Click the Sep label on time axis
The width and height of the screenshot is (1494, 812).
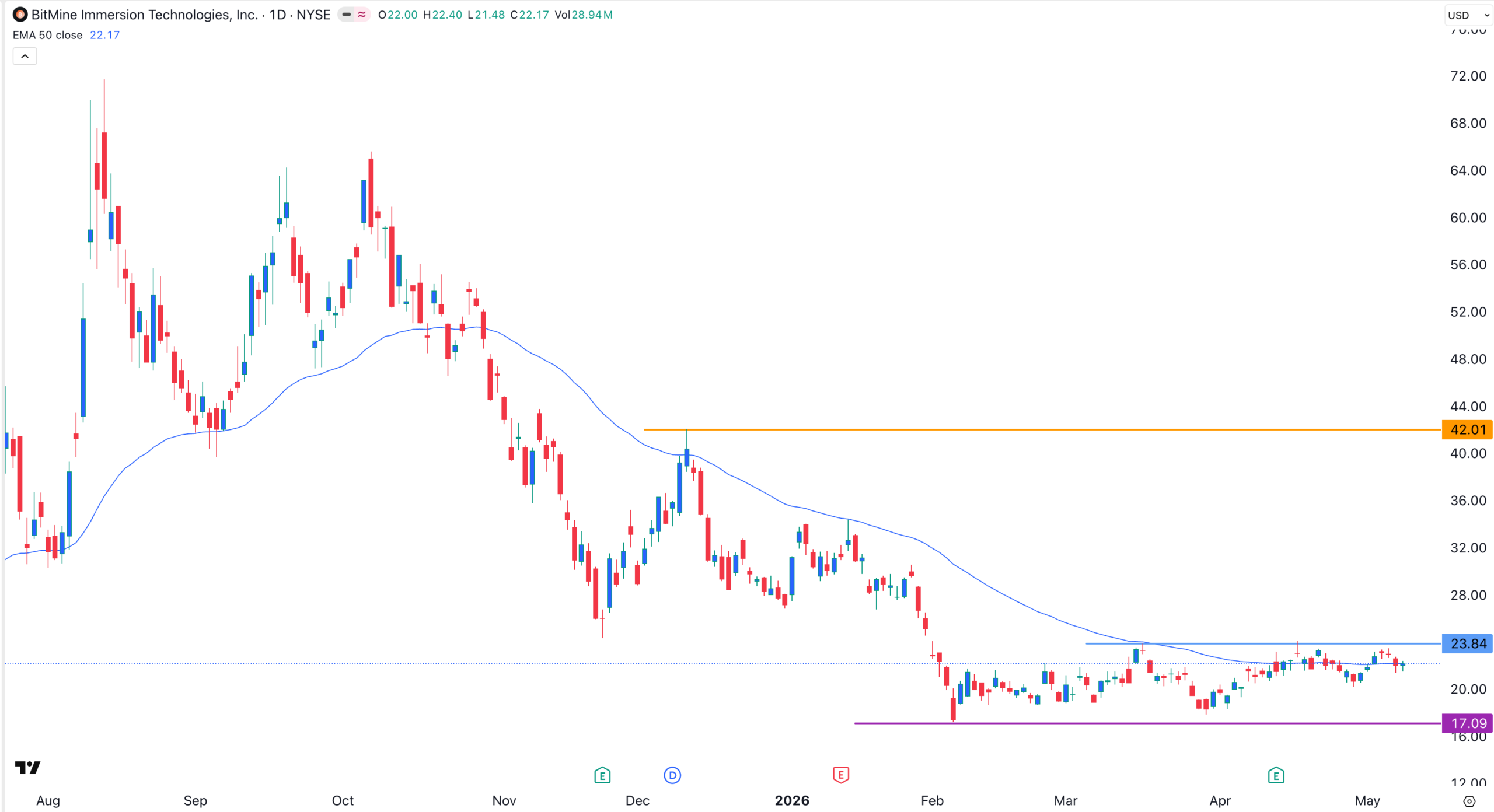pos(195,800)
